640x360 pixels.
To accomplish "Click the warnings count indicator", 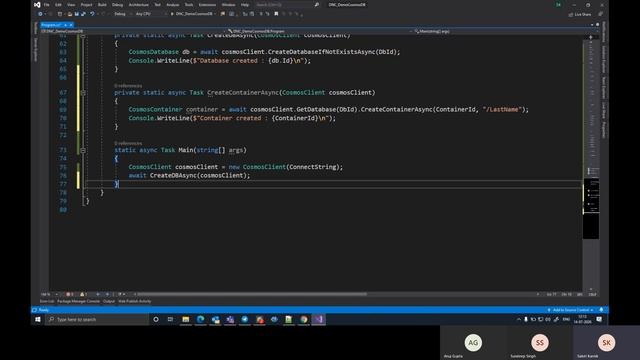I will pyautogui.click(x=84, y=294).
